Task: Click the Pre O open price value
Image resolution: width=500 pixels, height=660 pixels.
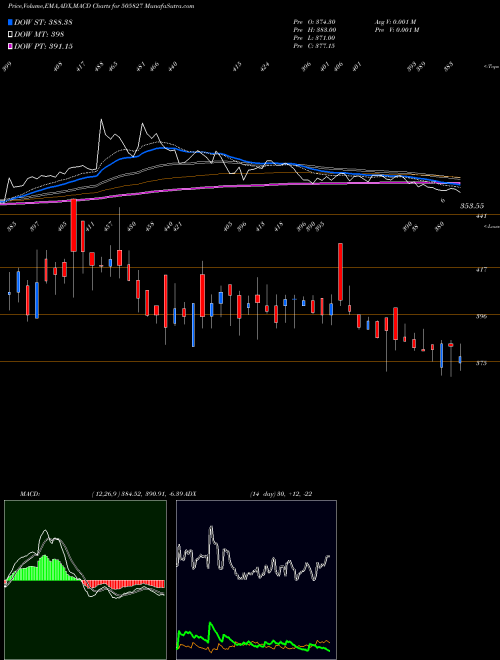Action: click(x=314, y=22)
